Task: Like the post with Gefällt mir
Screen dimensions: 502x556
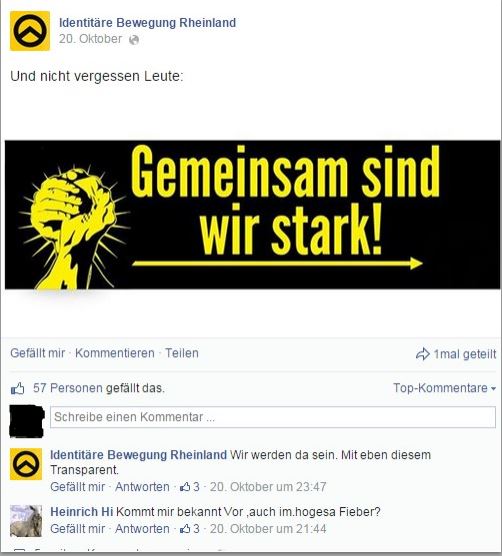Action: 38,353
